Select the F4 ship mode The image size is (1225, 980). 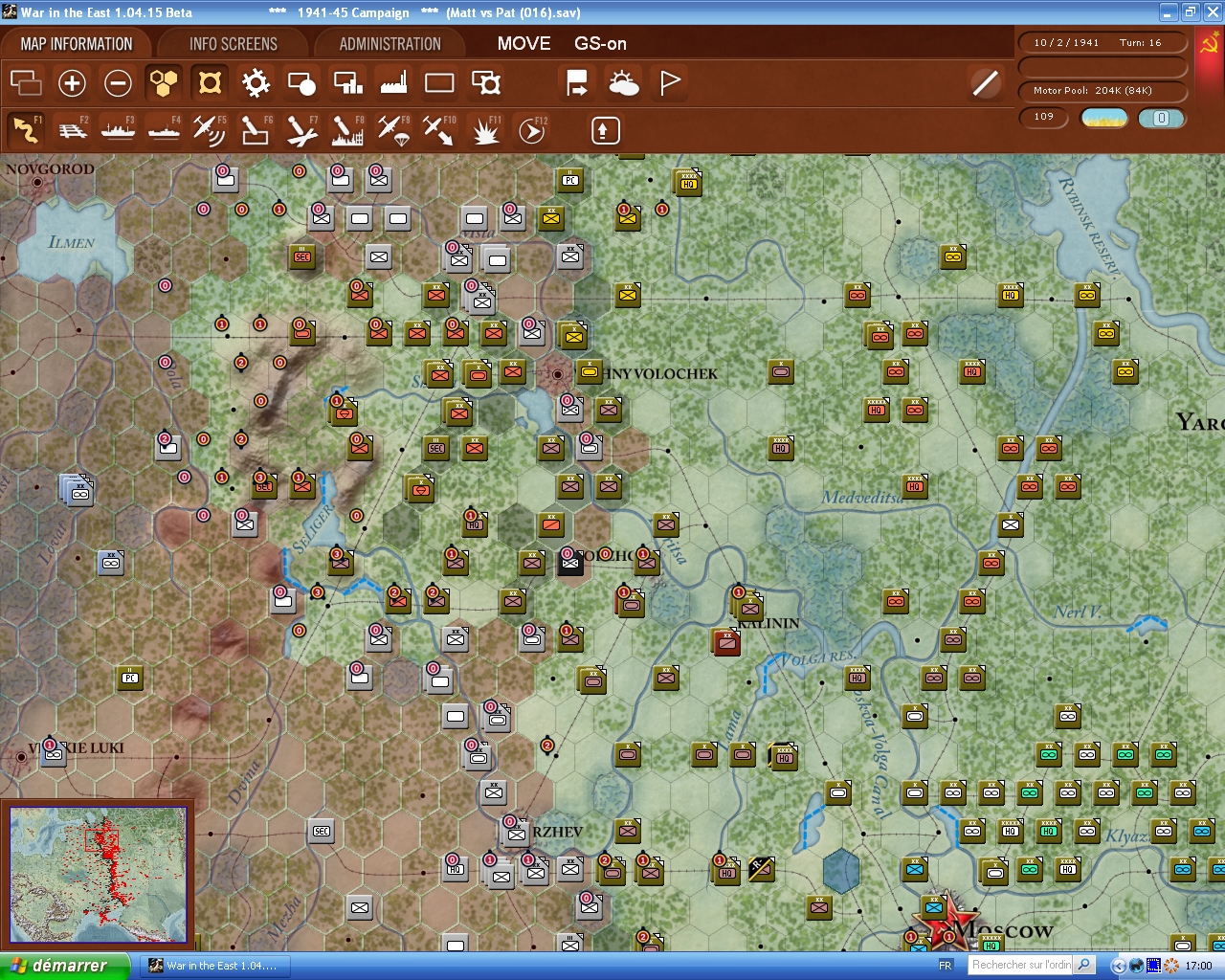coord(164,130)
